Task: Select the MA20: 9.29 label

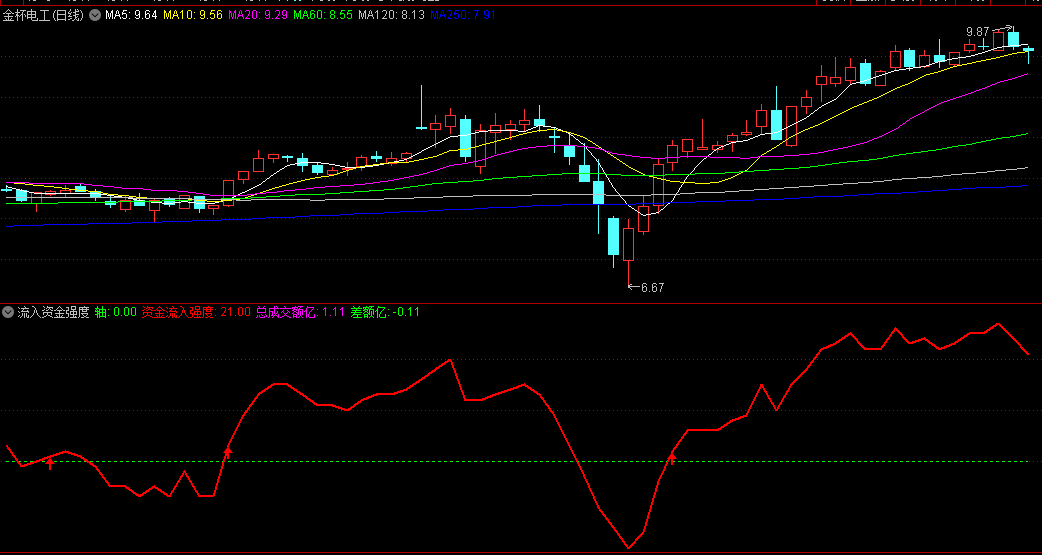Action: [258, 15]
